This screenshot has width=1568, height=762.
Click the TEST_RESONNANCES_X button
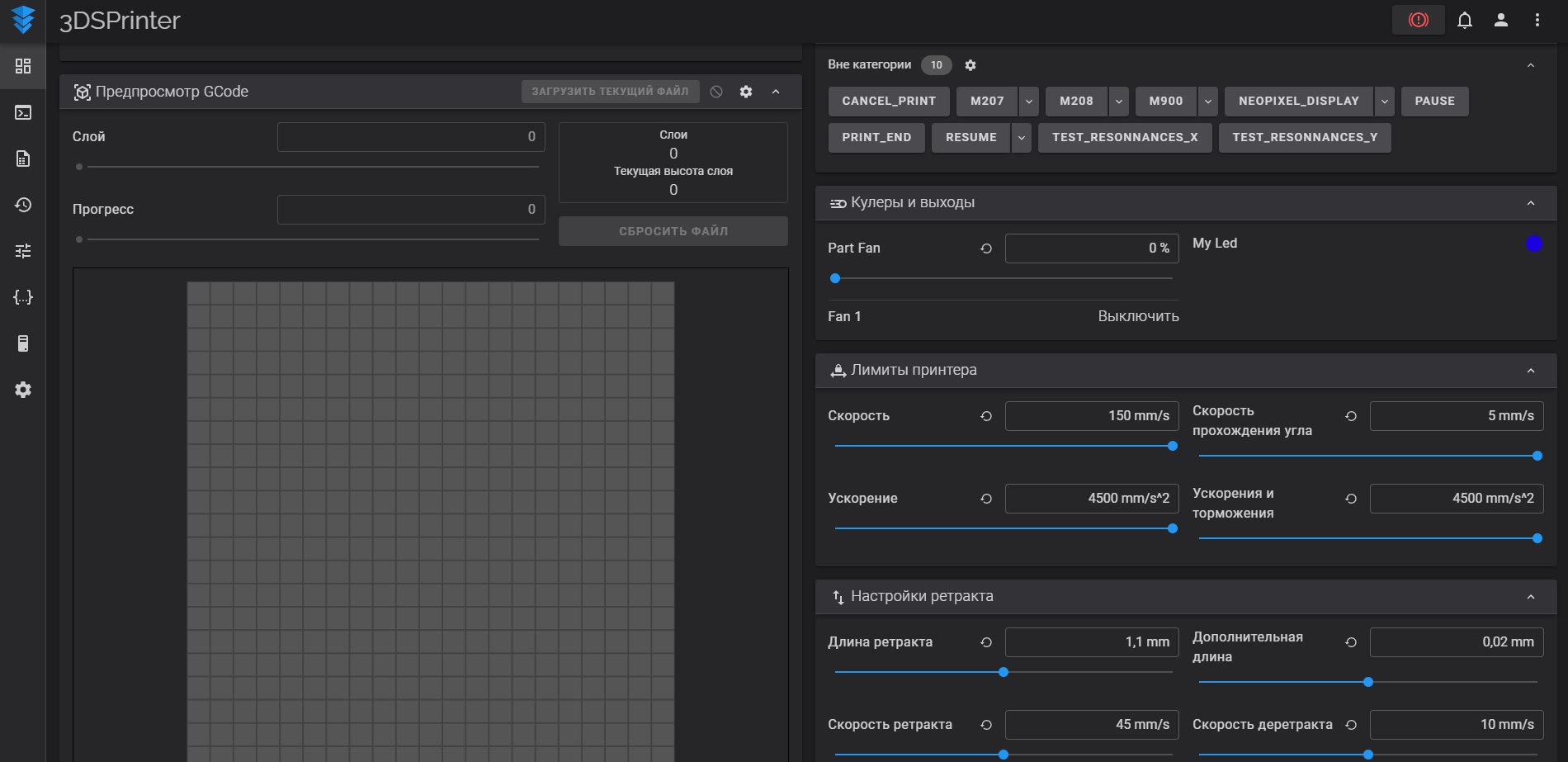(x=1125, y=138)
